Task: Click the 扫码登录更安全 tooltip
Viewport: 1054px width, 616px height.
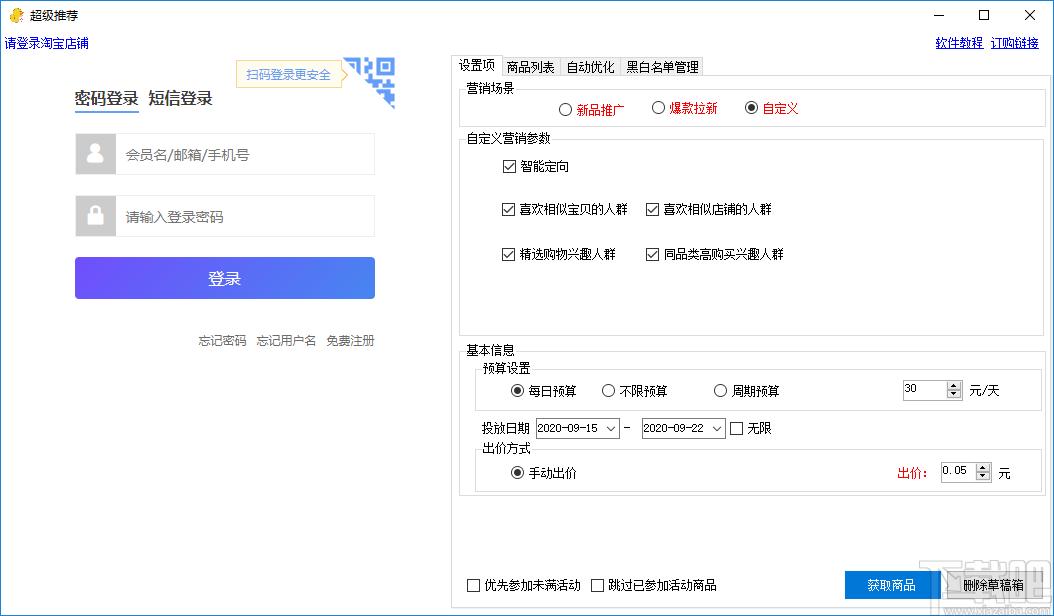Action: click(288, 75)
